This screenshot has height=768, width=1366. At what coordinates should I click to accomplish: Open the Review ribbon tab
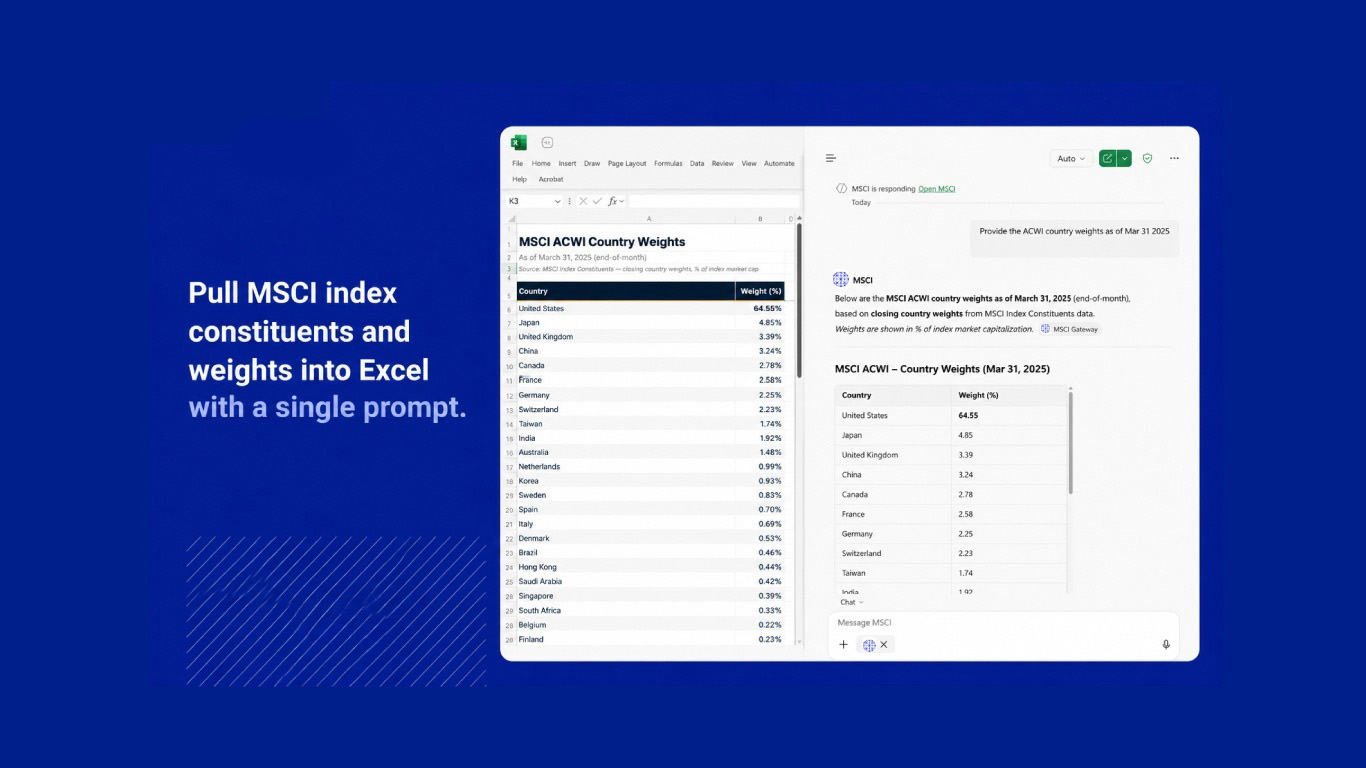pos(723,163)
